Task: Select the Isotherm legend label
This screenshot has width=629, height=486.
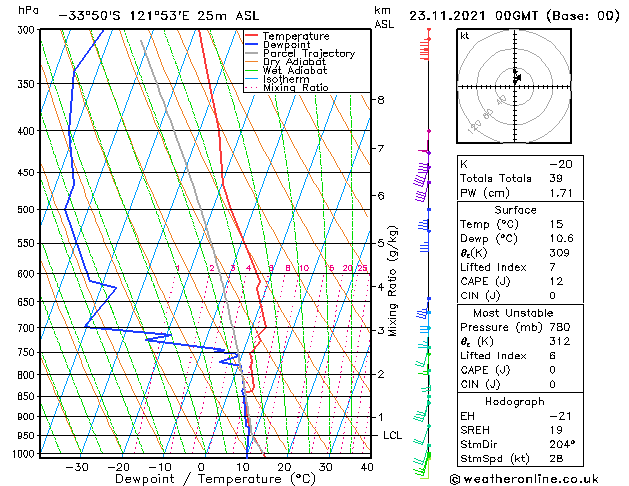Action: 286,79
